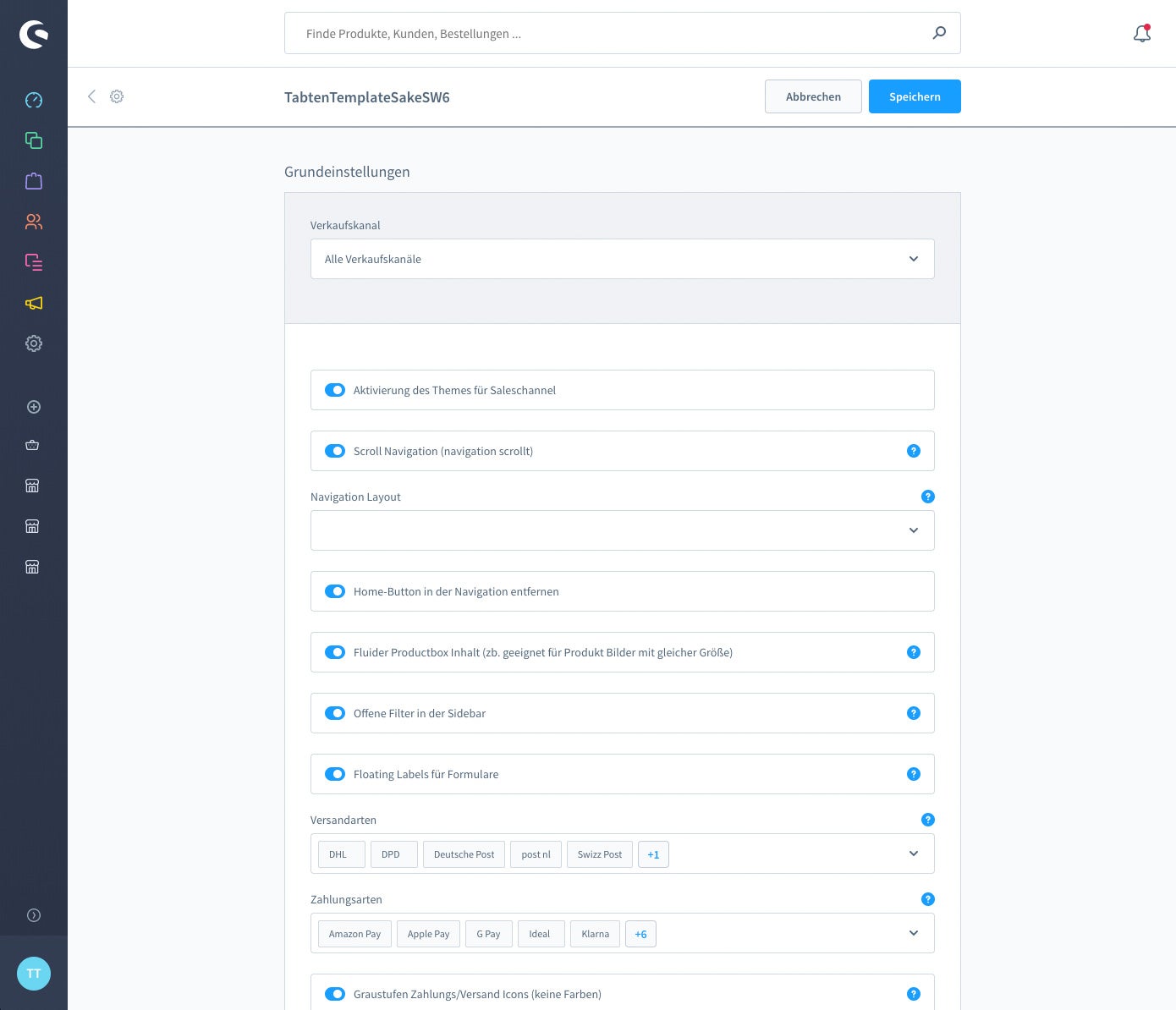Toggle Aktivierung des Themes für Saleschannel
Image resolution: width=1176 pixels, height=1010 pixels.
335,390
